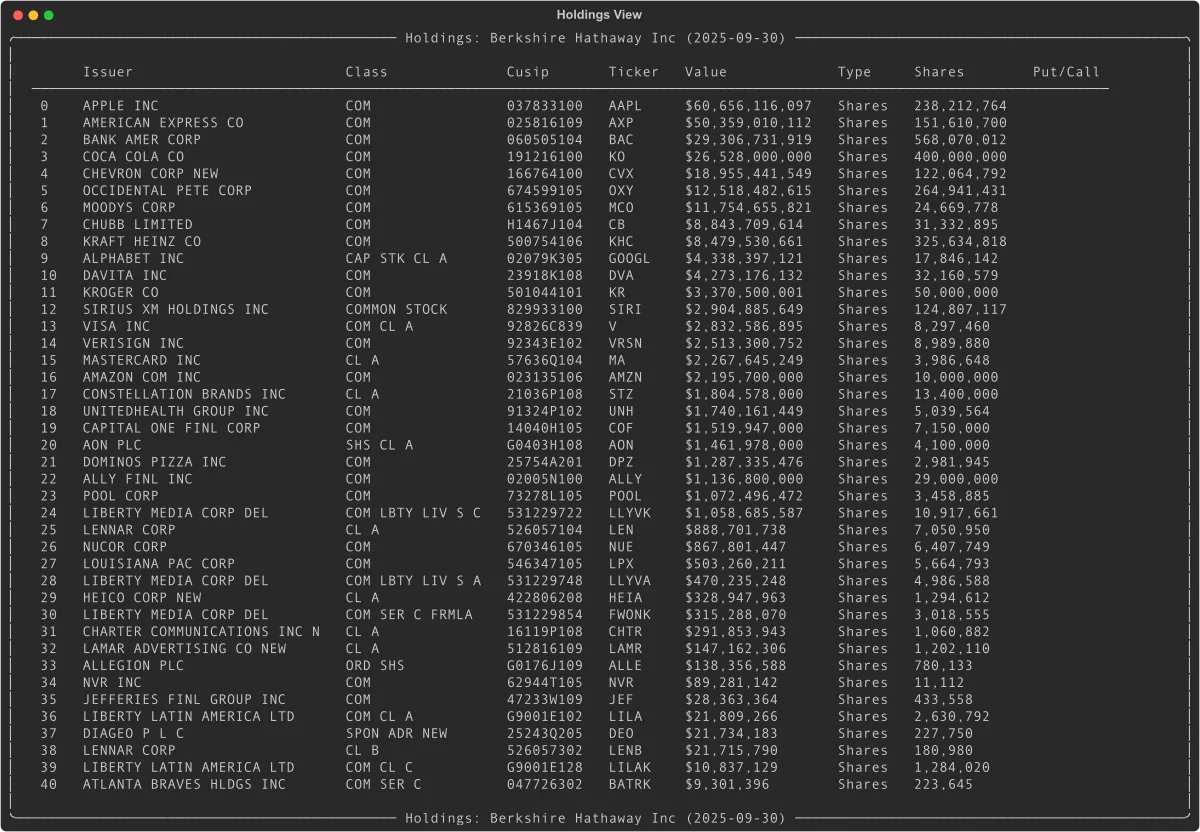Click the VRSN ticker cell

[x=625, y=344]
